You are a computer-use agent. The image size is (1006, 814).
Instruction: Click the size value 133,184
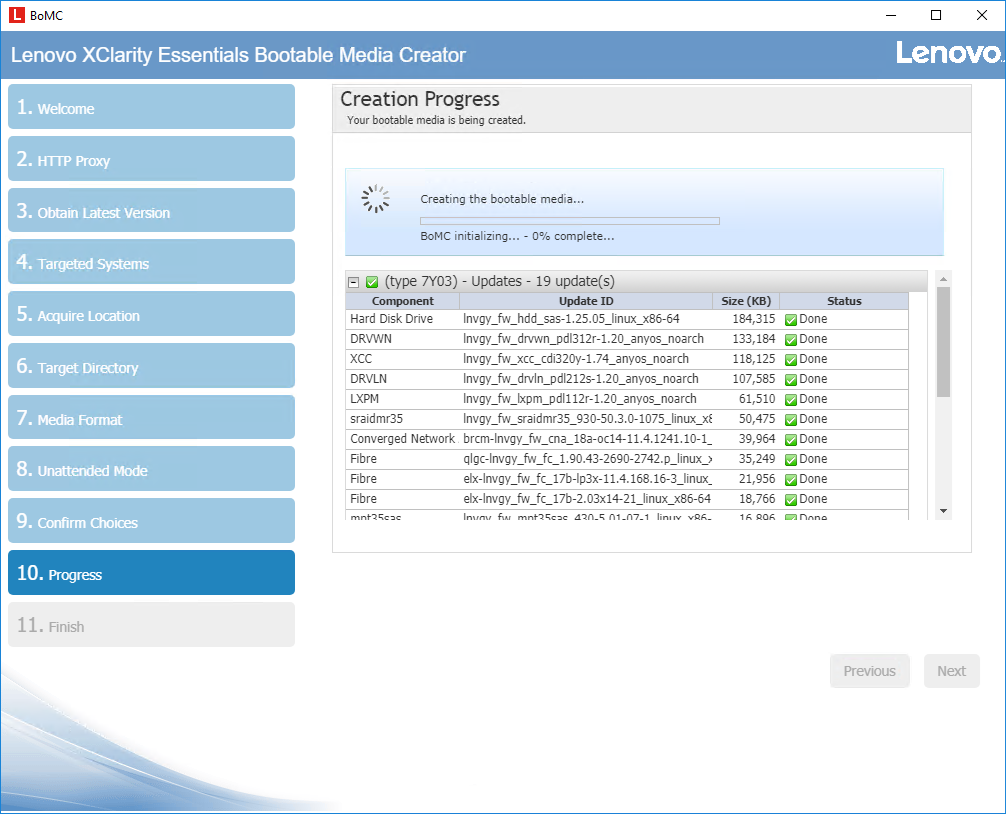pos(754,339)
